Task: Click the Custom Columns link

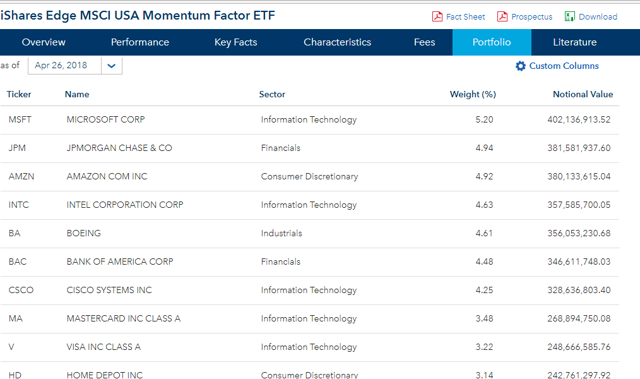Action: tap(564, 66)
